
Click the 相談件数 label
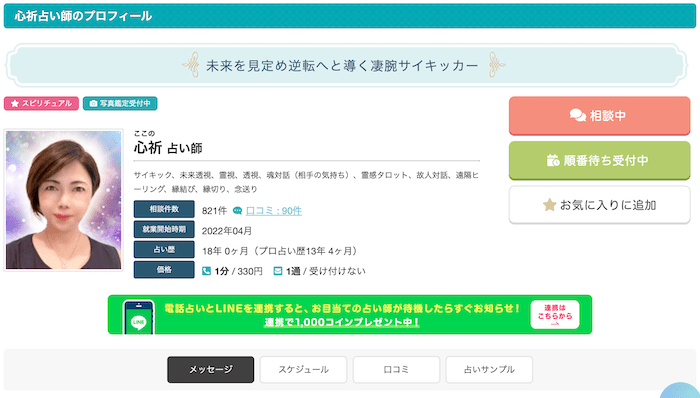click(164, 209)
